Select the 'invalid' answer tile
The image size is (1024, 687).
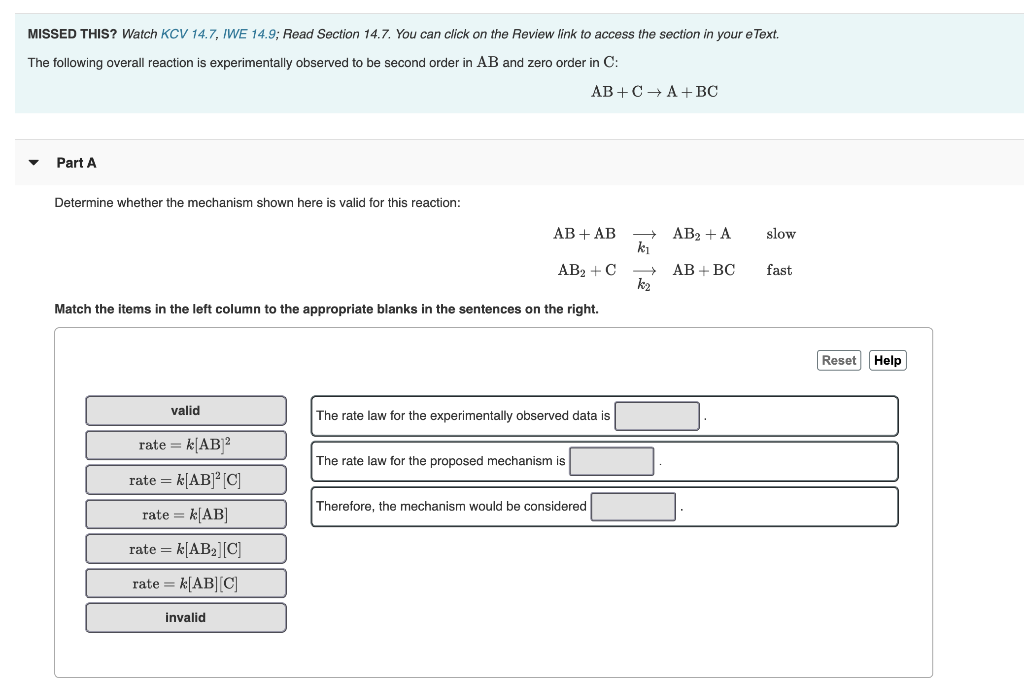click(186, 617)
